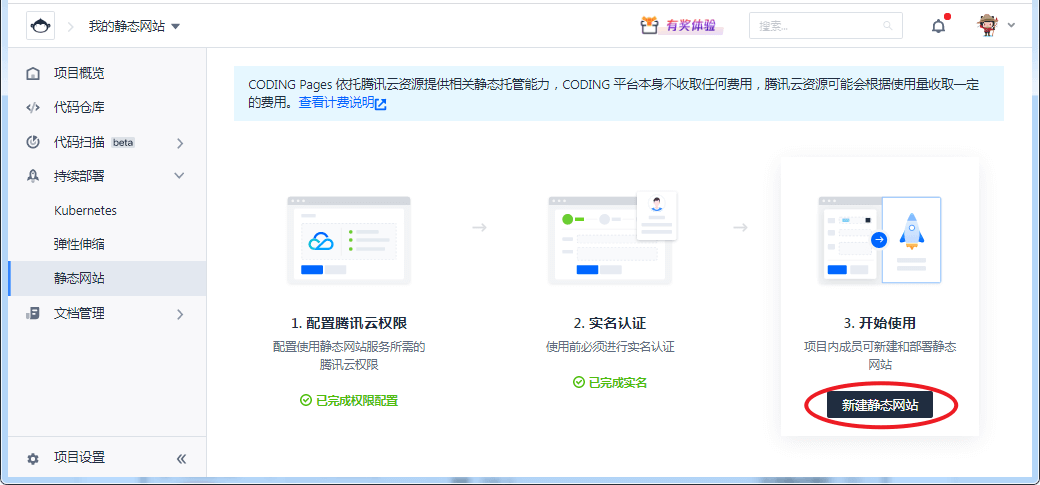Image resolution: width=1040 pixels, height=485 pixels.
Task: Select the 静态网站 submenu item
Action: pyautogui.click(x=107, y=279)
